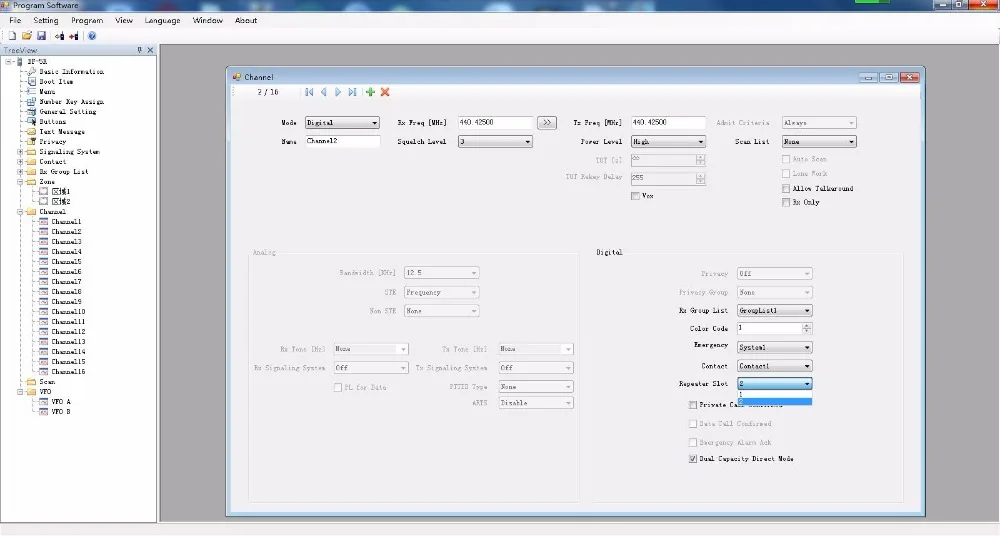Jump to last channel record
Viewport: 1000px width, 536px height.
coord(352,93)
